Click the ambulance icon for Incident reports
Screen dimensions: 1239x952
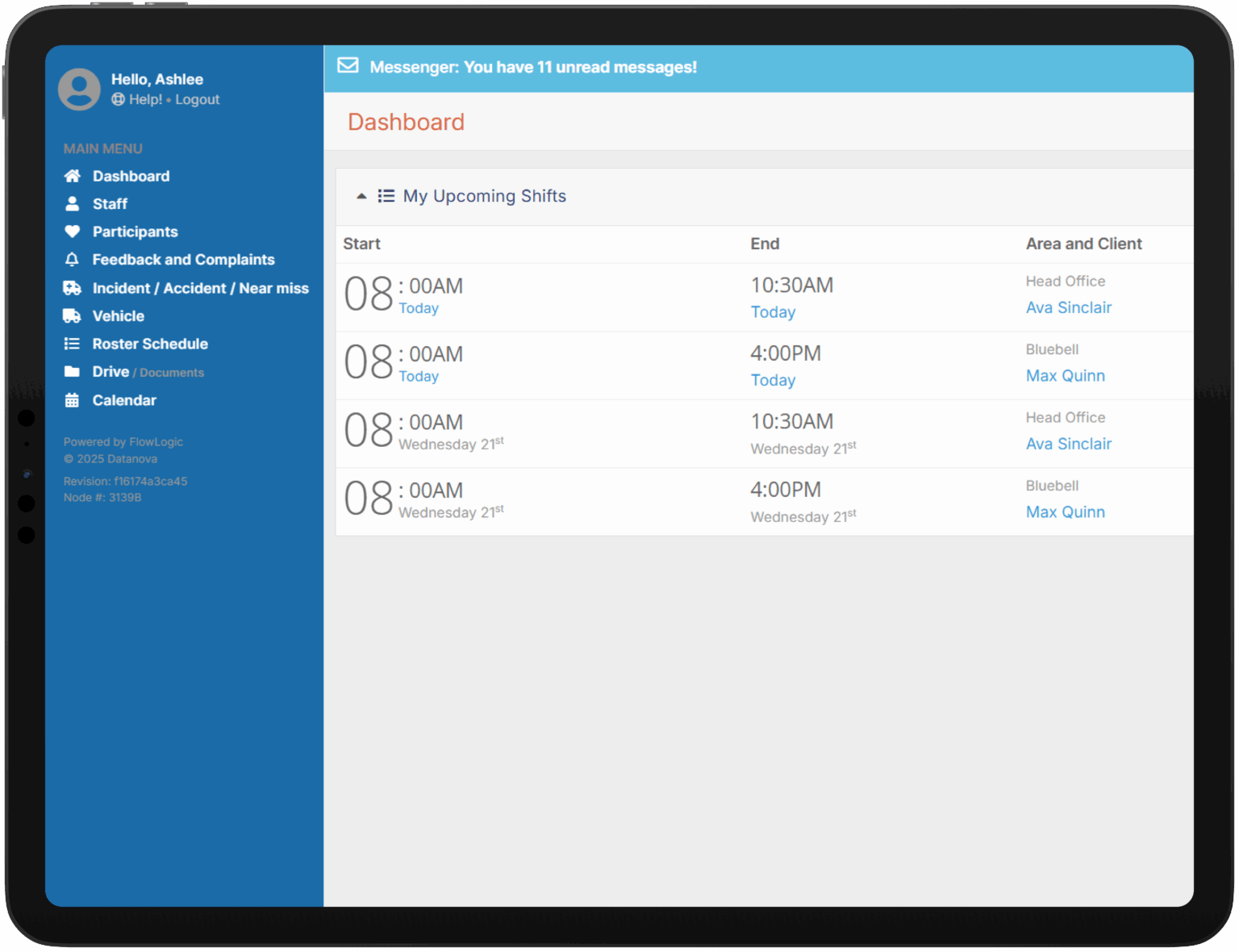73,288
